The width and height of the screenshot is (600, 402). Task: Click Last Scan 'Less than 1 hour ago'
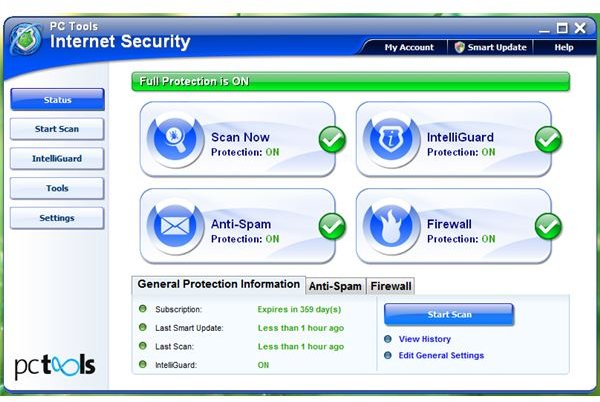[x=301, y=347]
